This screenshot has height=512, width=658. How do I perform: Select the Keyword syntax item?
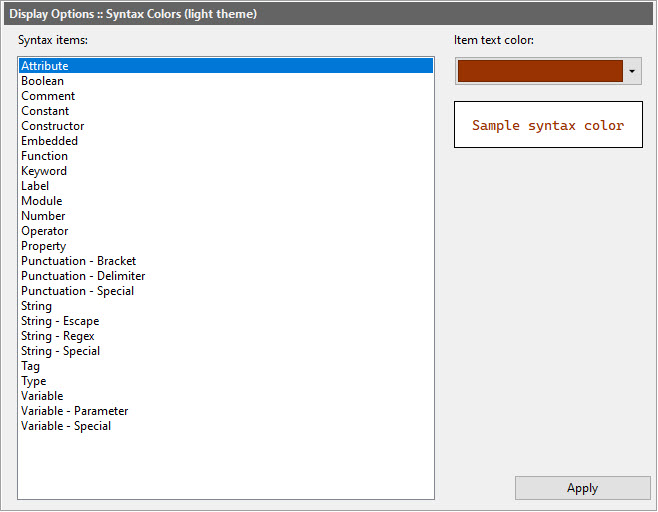click(226, 171)
